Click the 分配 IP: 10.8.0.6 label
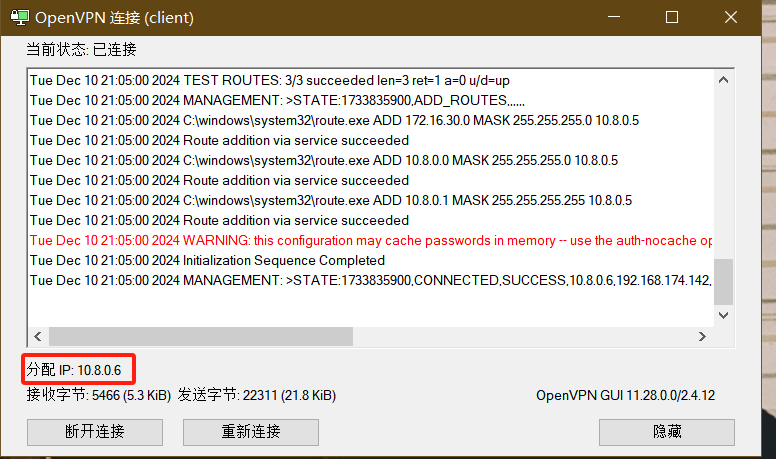Viewport: 776px width, 459px height. pyautogui.click(x=74, y=370)
